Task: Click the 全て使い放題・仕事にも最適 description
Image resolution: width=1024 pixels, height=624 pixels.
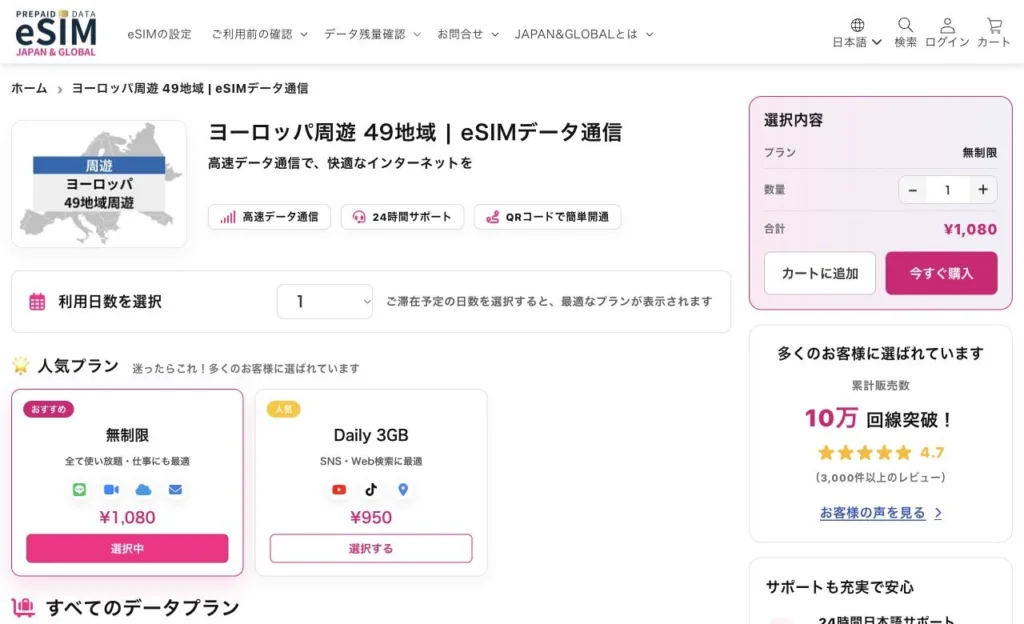Action: [x=127, y=461]
